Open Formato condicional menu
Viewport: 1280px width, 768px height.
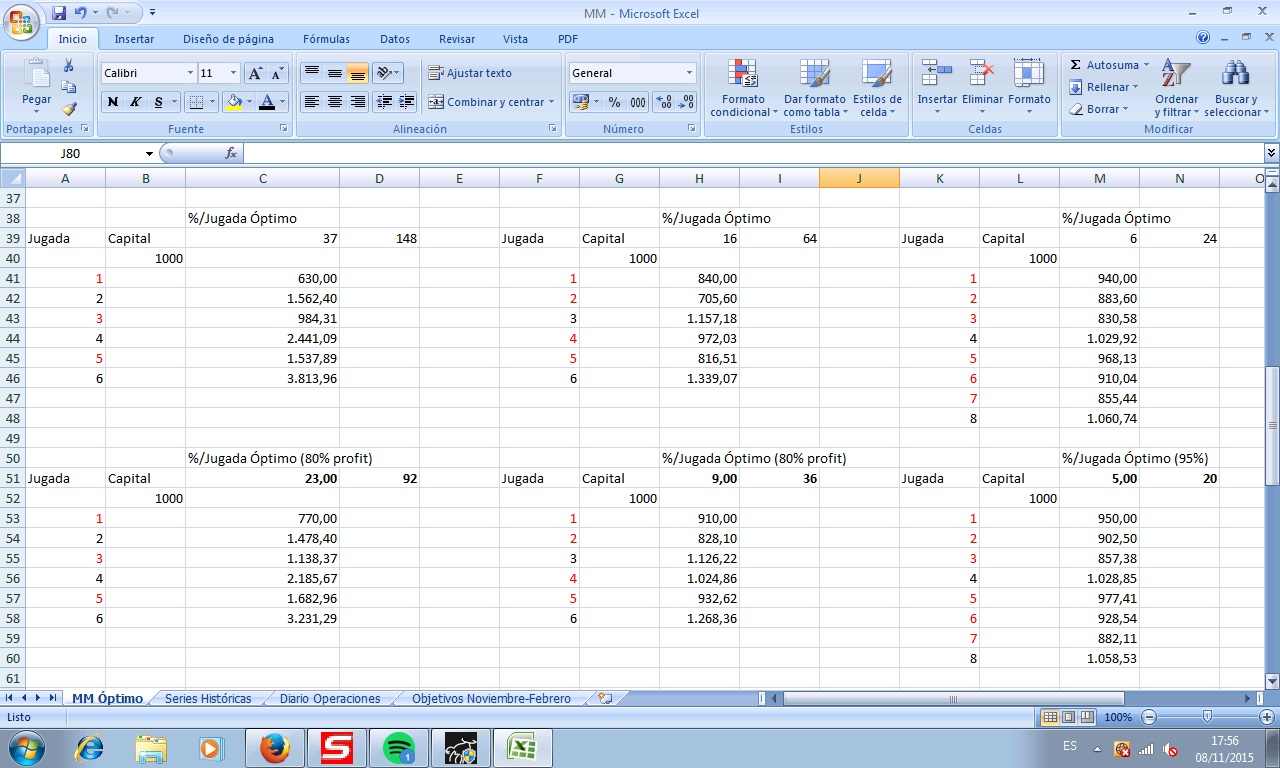pyautogui.click(x=740, y=88)
